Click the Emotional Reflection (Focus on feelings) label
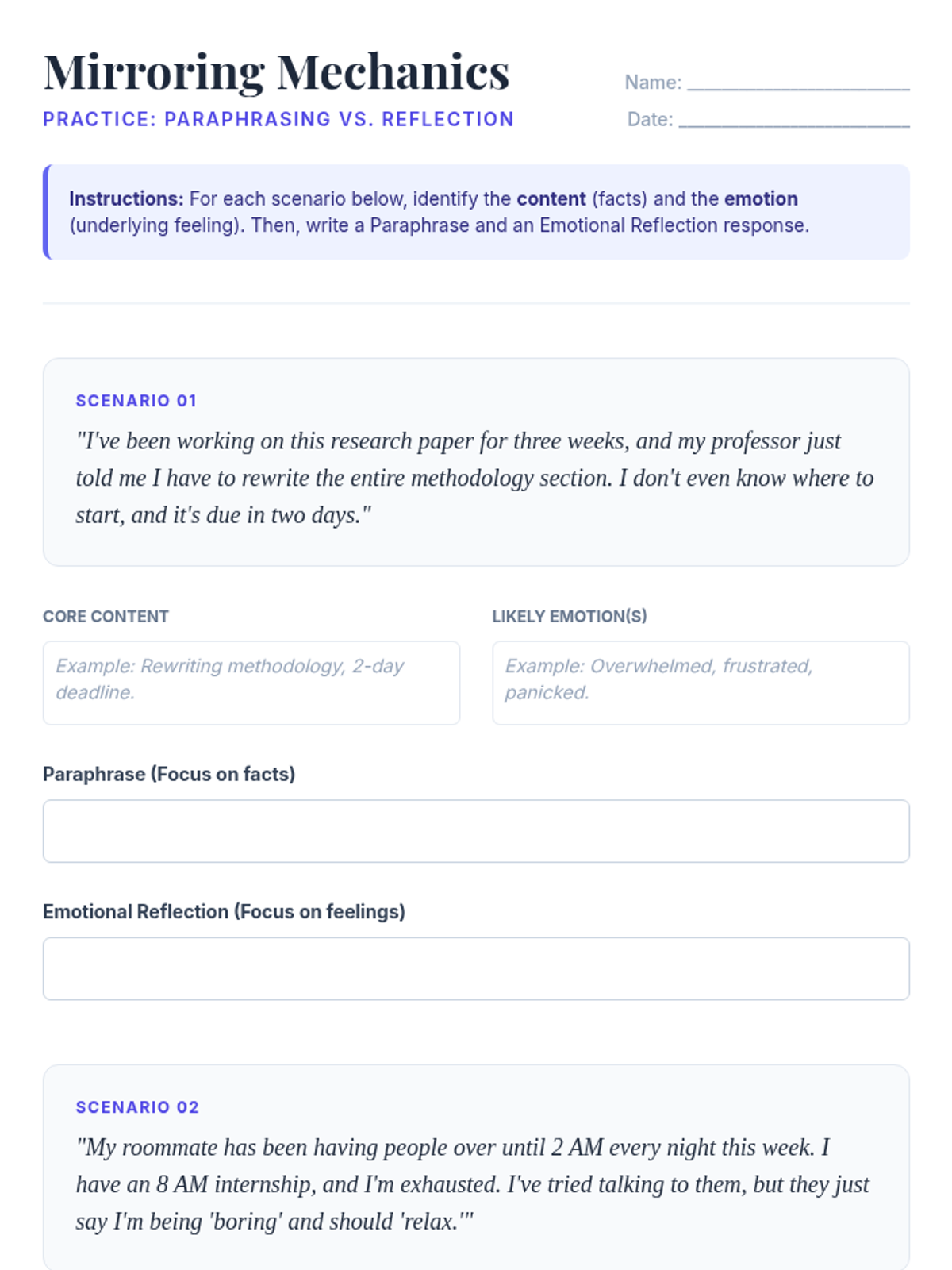The height and width of the screenshot is (1270, 952). tap(224, 911)
